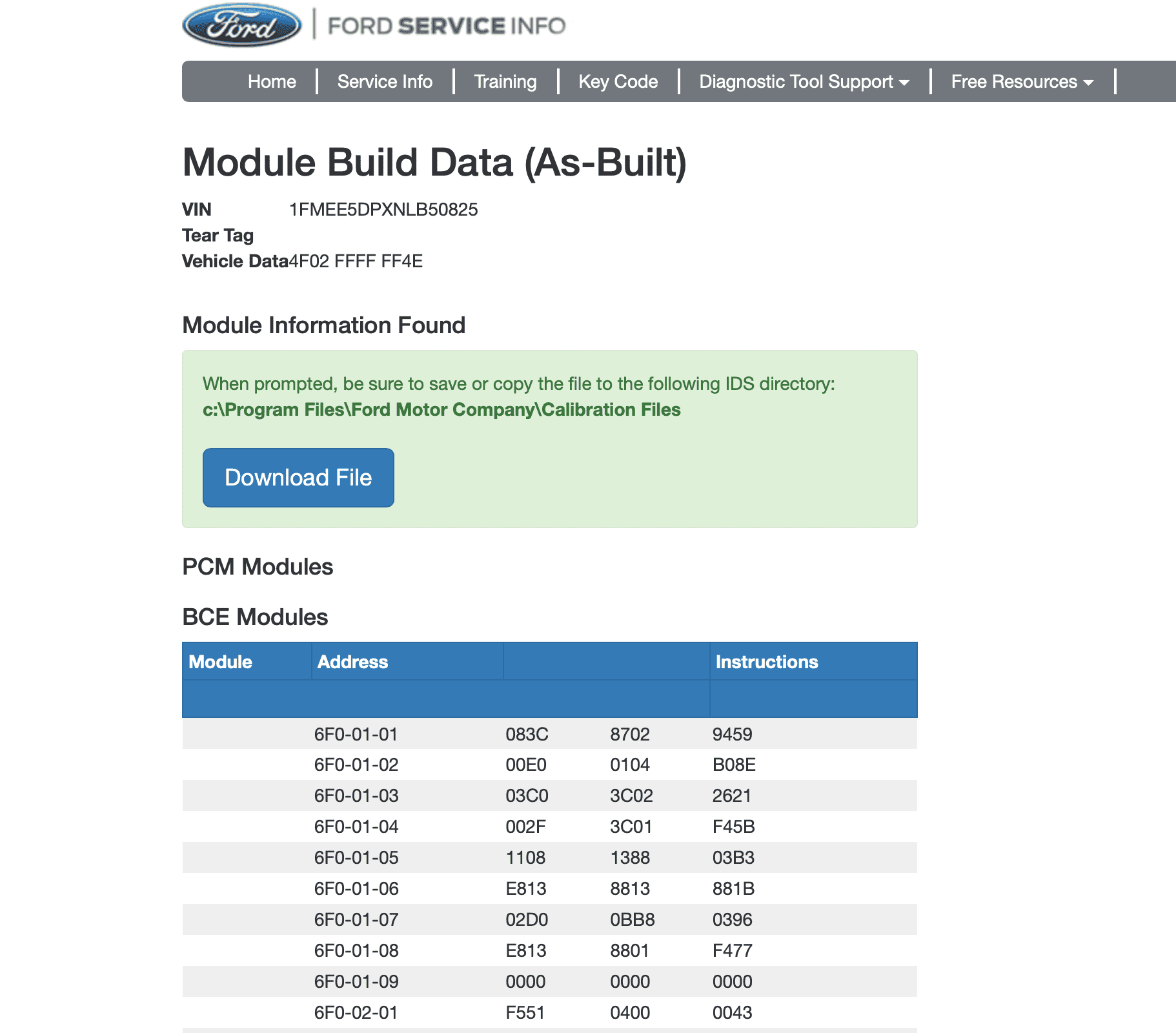Screen dimensions: 1176x1033
Task: Click the Calibration Files directory path text
Action: 441,410
